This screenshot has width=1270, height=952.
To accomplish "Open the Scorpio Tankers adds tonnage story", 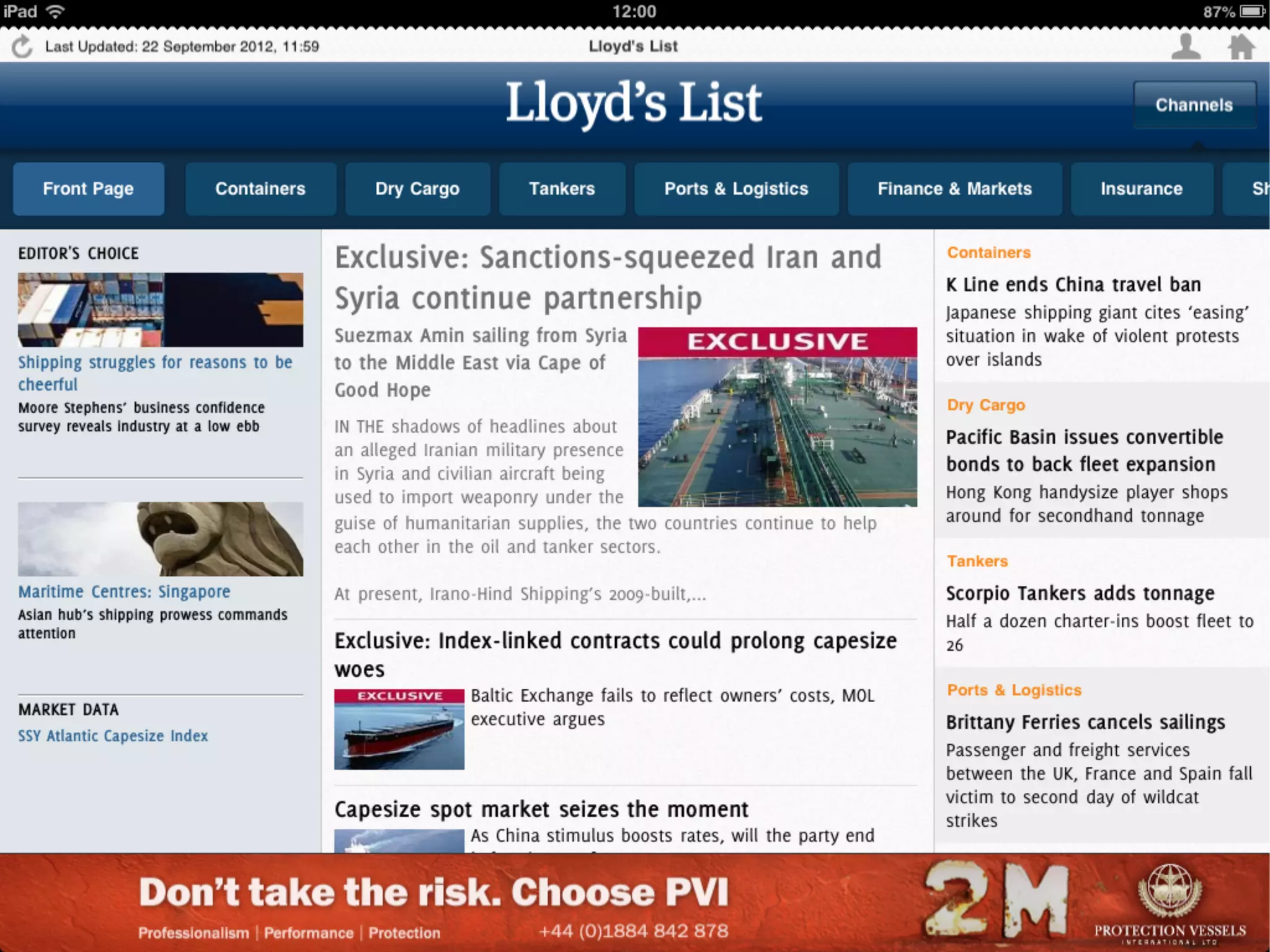I will coord(1080,593).
